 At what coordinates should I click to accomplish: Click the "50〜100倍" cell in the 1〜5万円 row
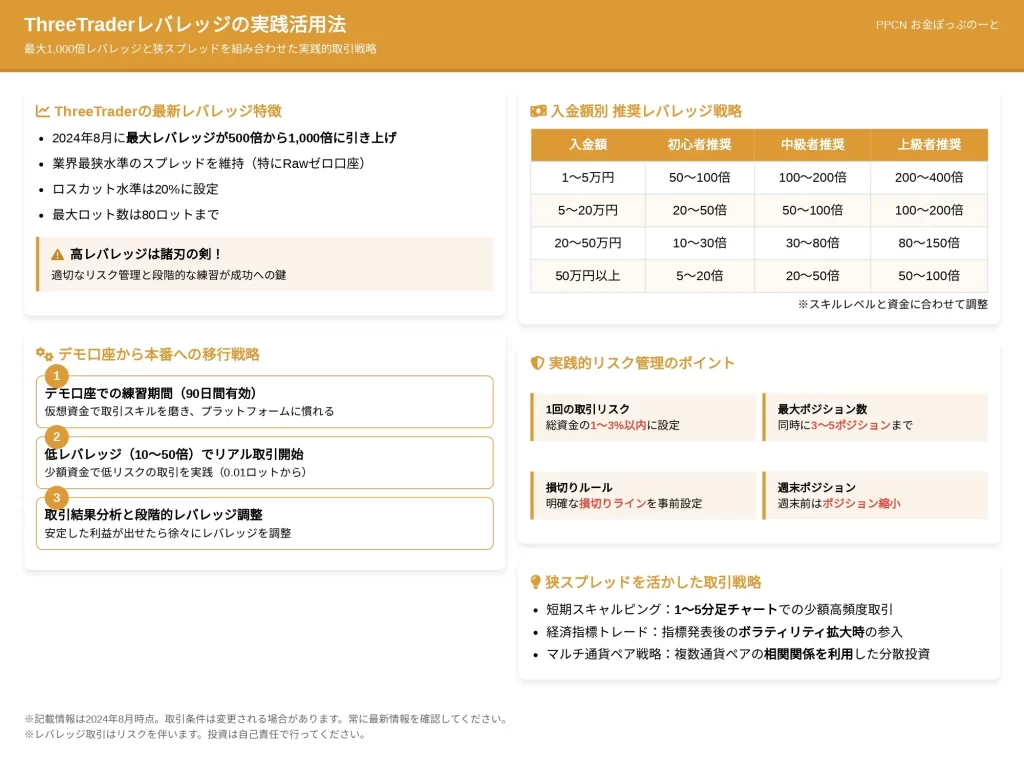click(699, 177)
